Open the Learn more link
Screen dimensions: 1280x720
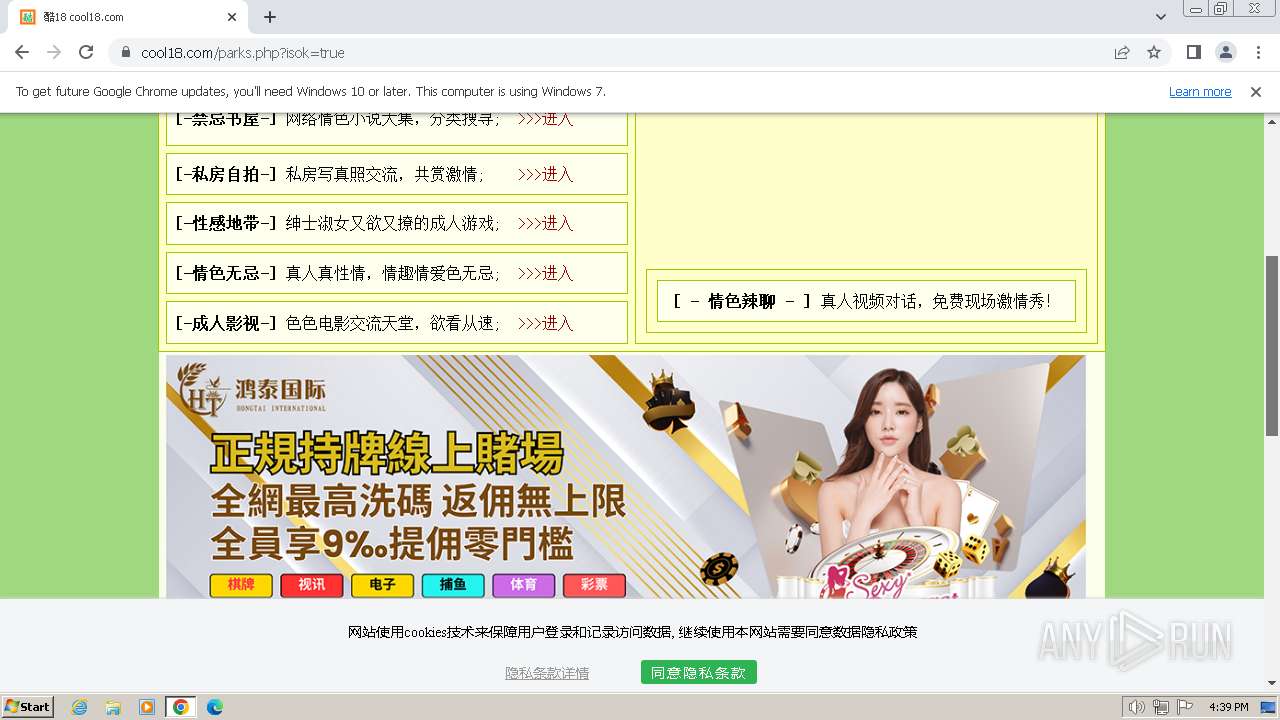[x=1200, y=91]
